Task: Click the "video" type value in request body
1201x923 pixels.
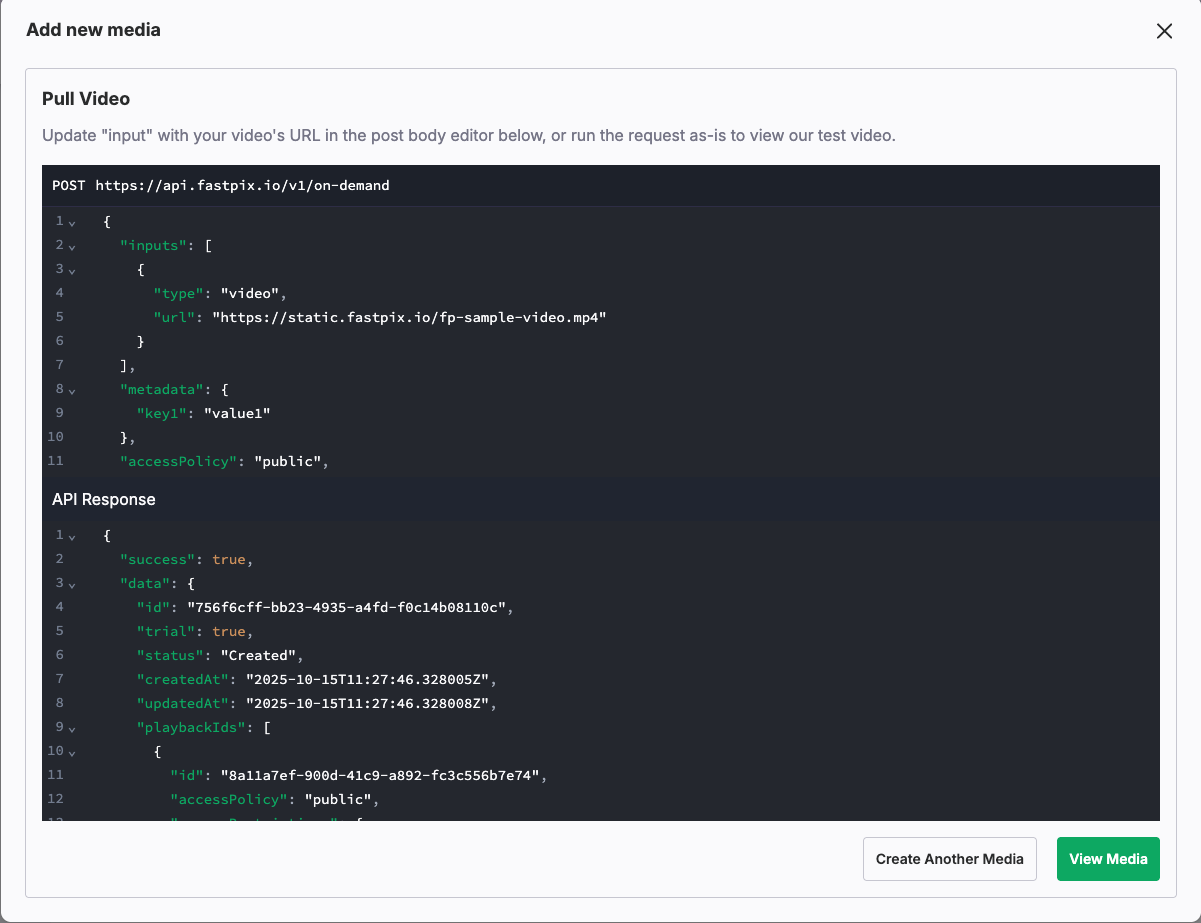Action: pos(253,293)
